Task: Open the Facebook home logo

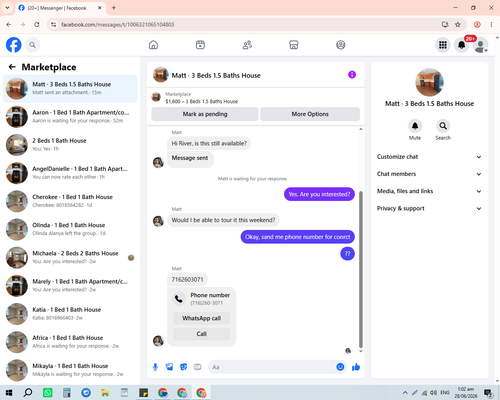Action: pos(14,45)
